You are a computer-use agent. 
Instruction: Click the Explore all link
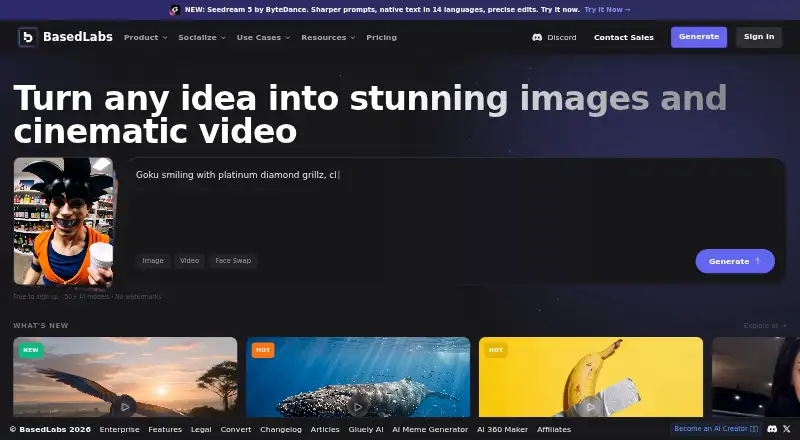765,326
